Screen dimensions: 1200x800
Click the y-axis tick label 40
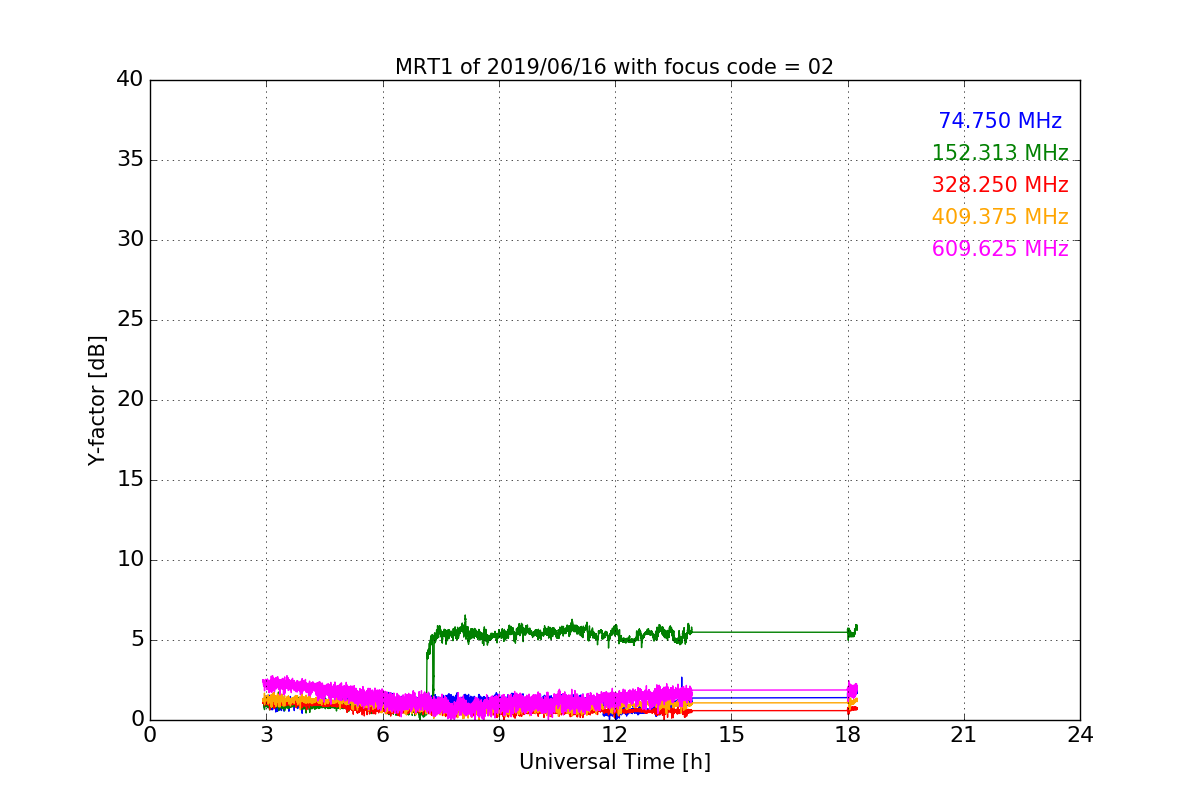(x=130, y=80)
